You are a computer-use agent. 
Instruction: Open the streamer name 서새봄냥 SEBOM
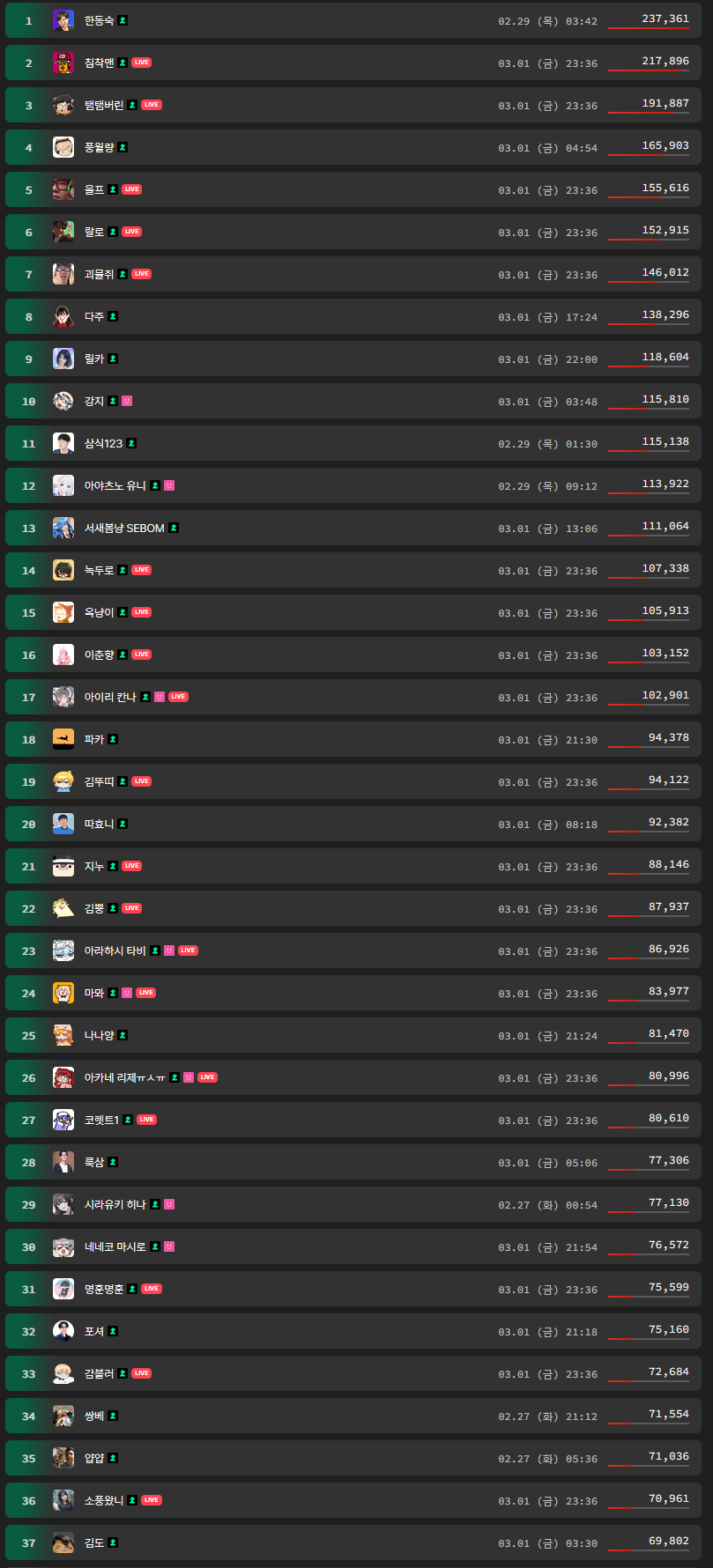124,528
